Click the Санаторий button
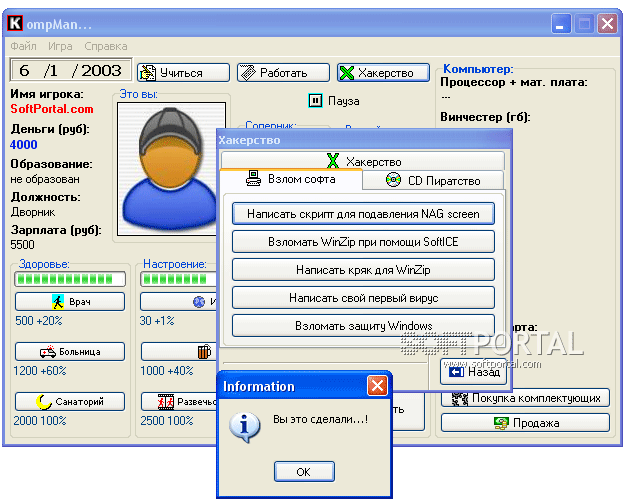This screenshot has width=628, height=502. pos(70,401)
